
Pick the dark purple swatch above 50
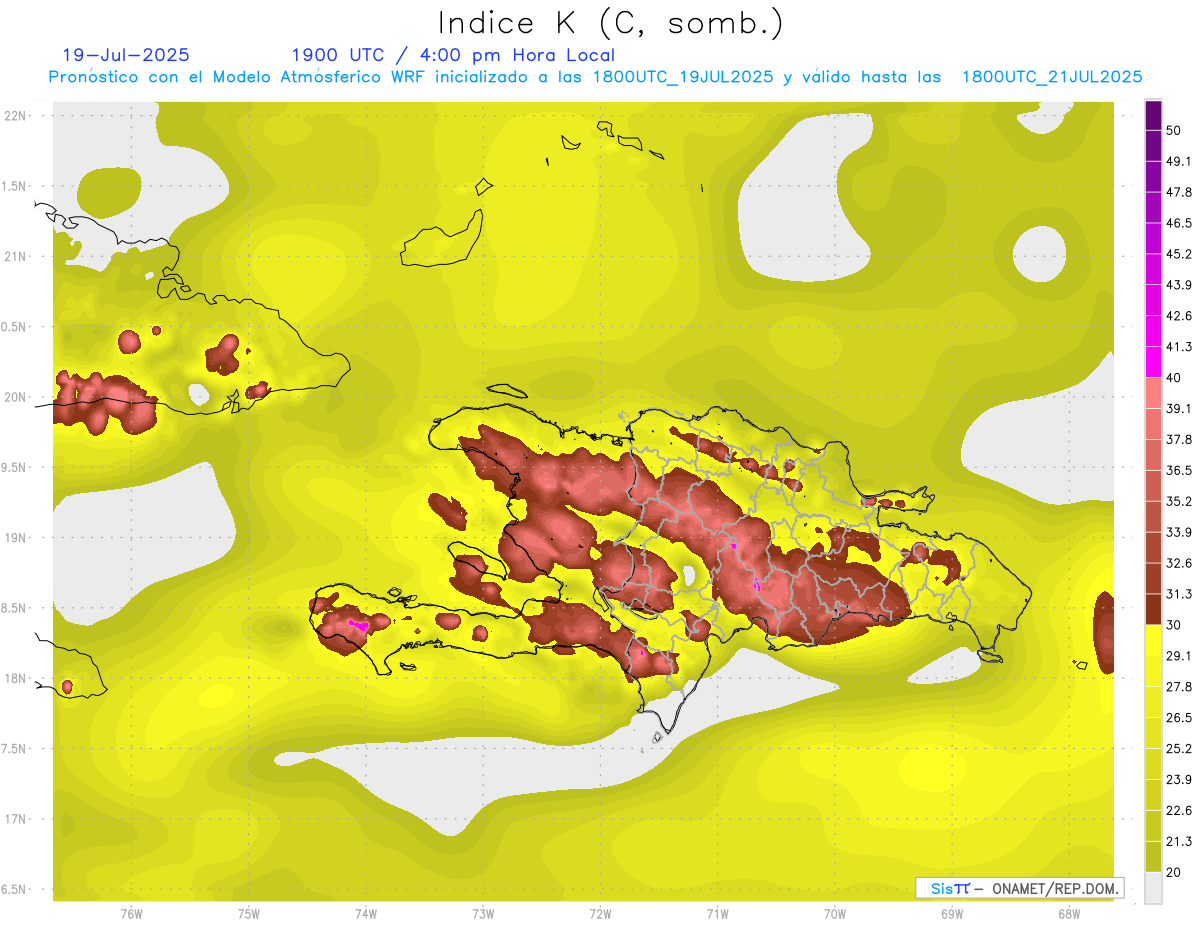coord(1153,115)
